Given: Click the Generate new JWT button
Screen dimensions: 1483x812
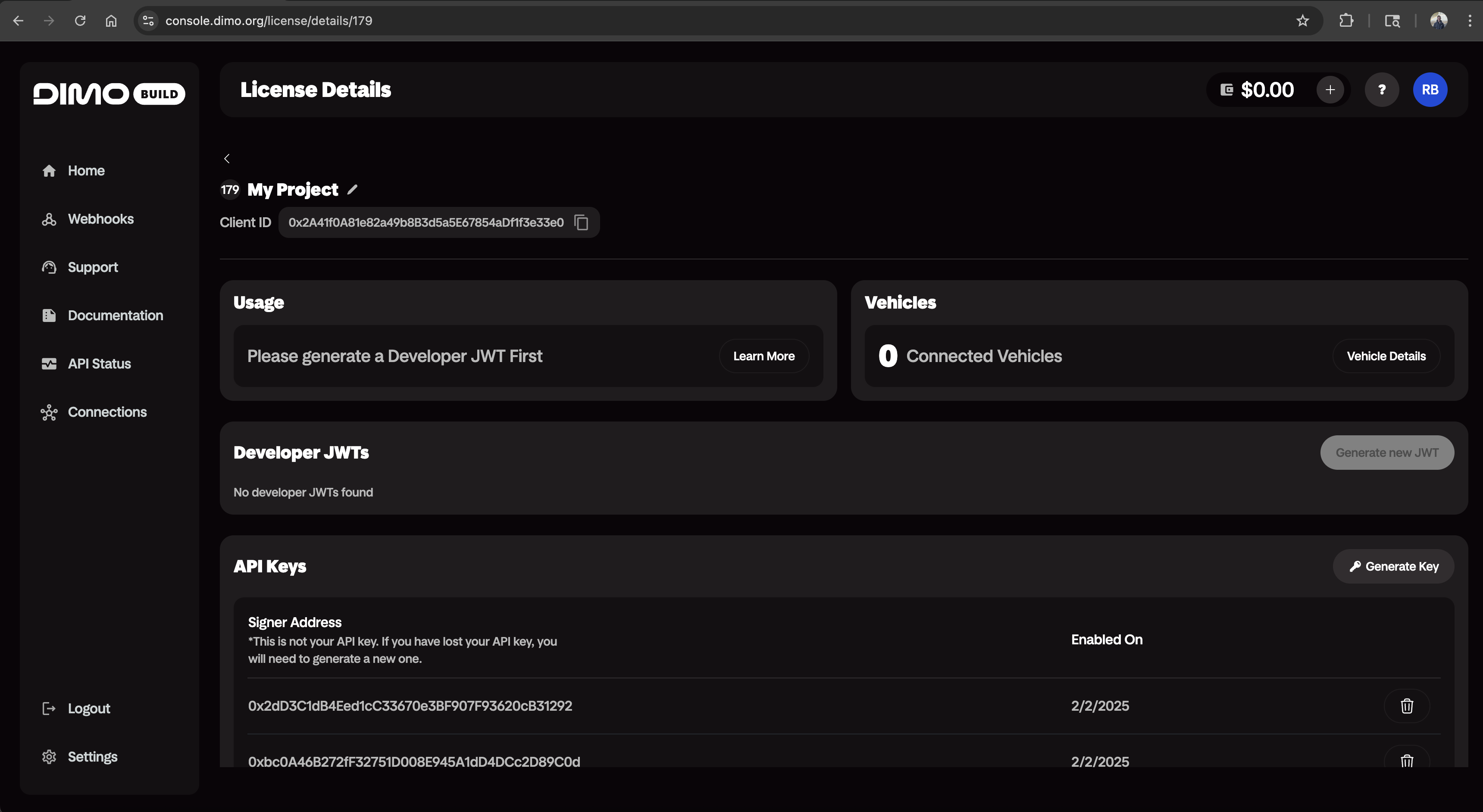Looking at the screenshot, I should pos(1387,453).
